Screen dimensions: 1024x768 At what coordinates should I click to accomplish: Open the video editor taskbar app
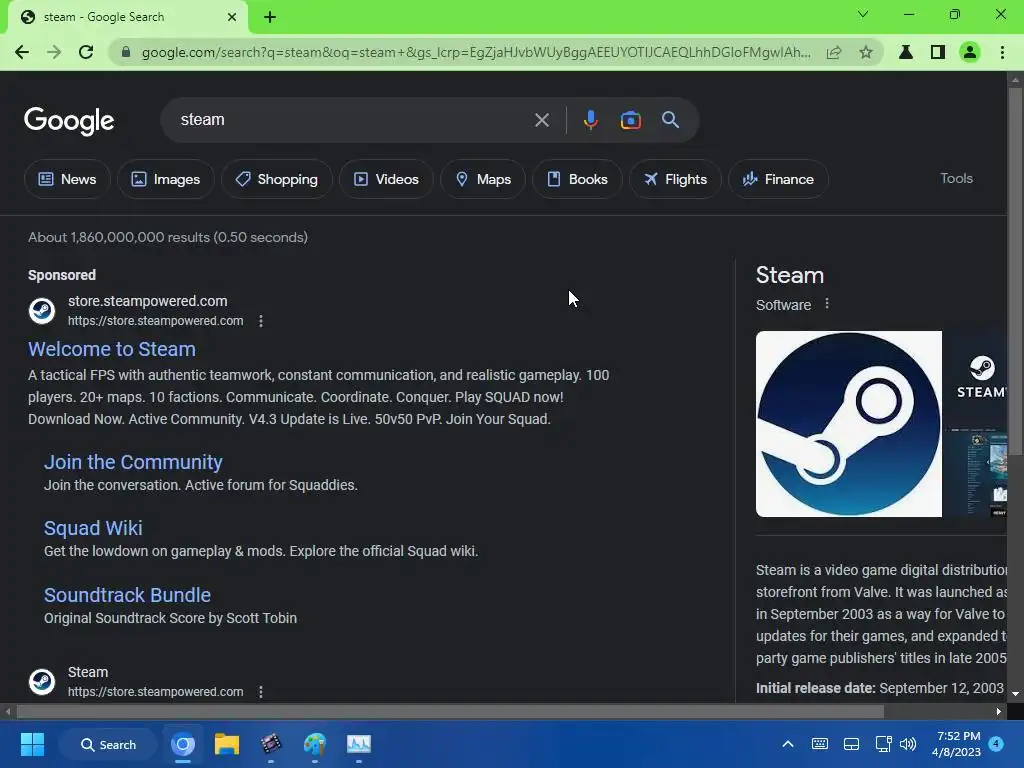click(270, 744)
